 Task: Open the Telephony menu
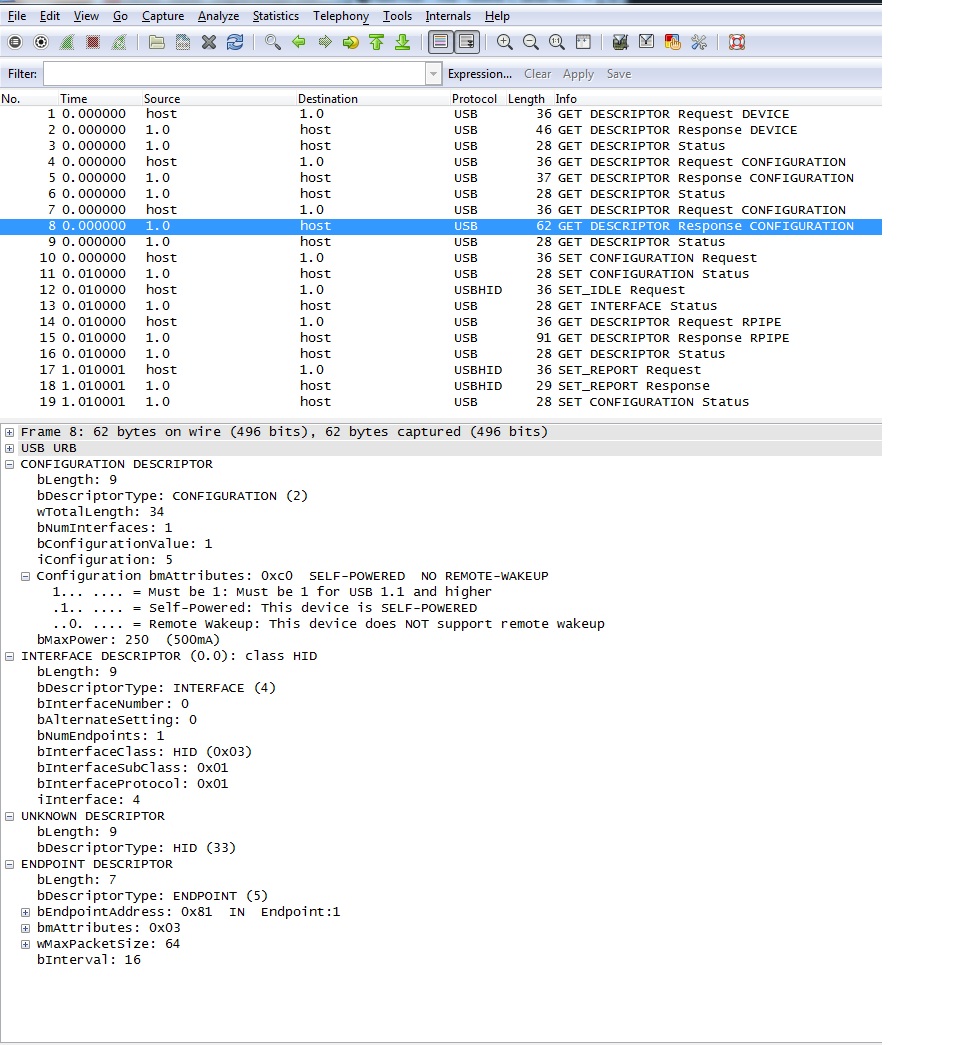coord(341,16)
